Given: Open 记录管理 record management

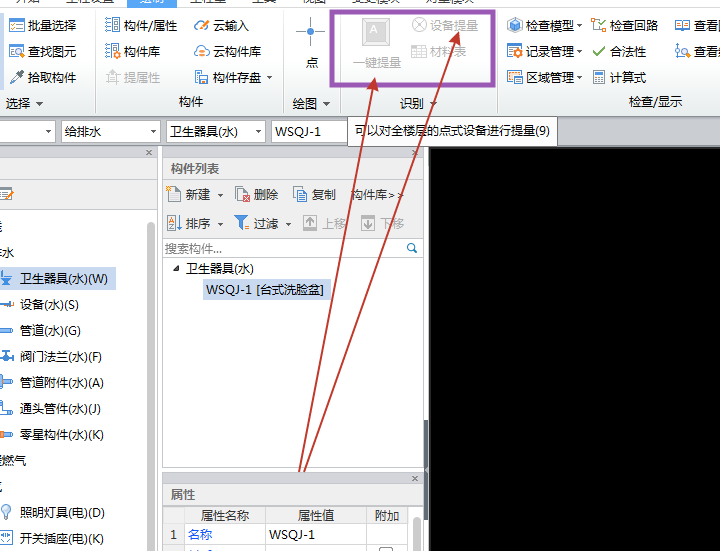Looking at the screenshot, I should tap(540, 51).
